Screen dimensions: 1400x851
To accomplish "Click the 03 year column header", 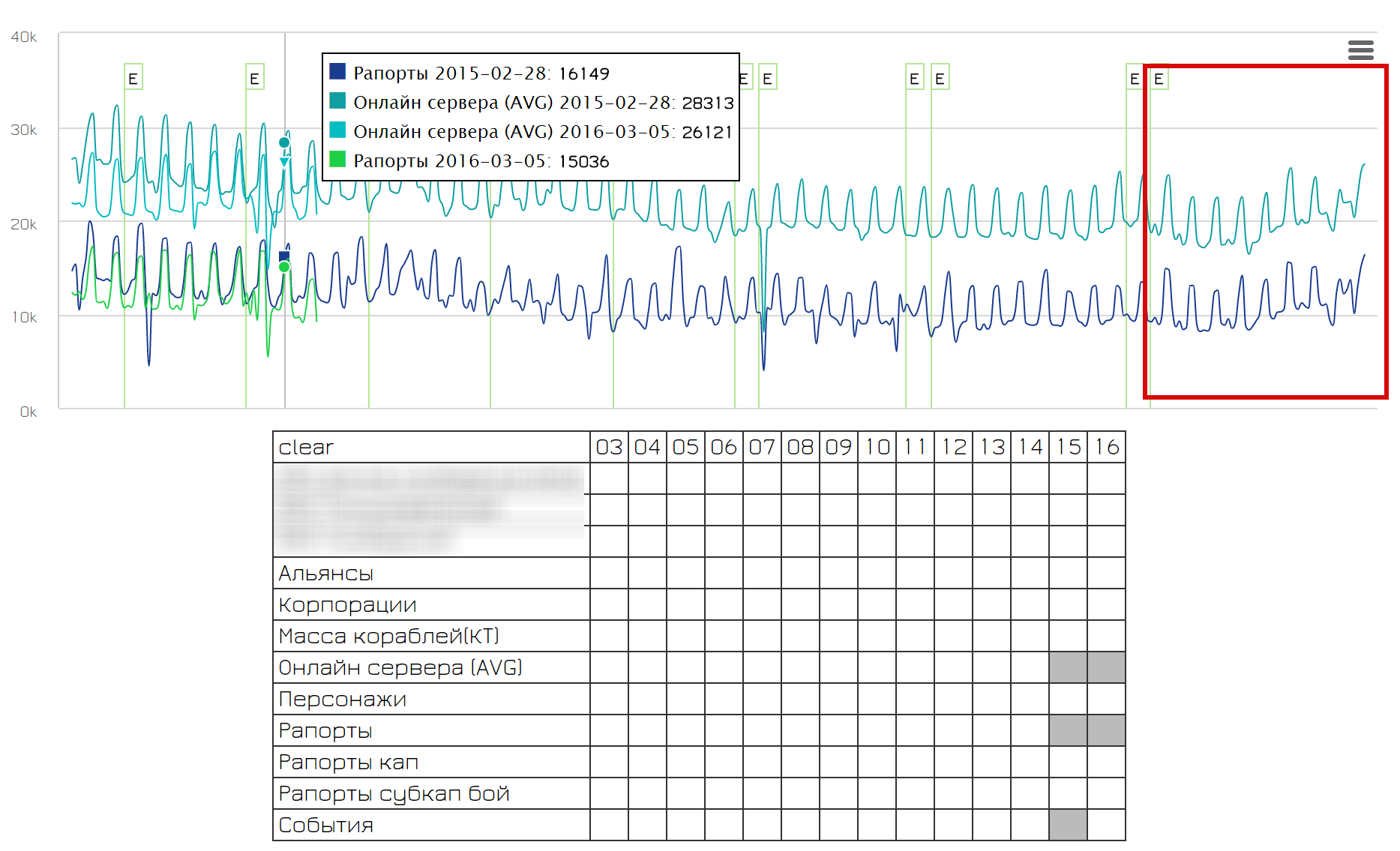I will tap(610, 447).
